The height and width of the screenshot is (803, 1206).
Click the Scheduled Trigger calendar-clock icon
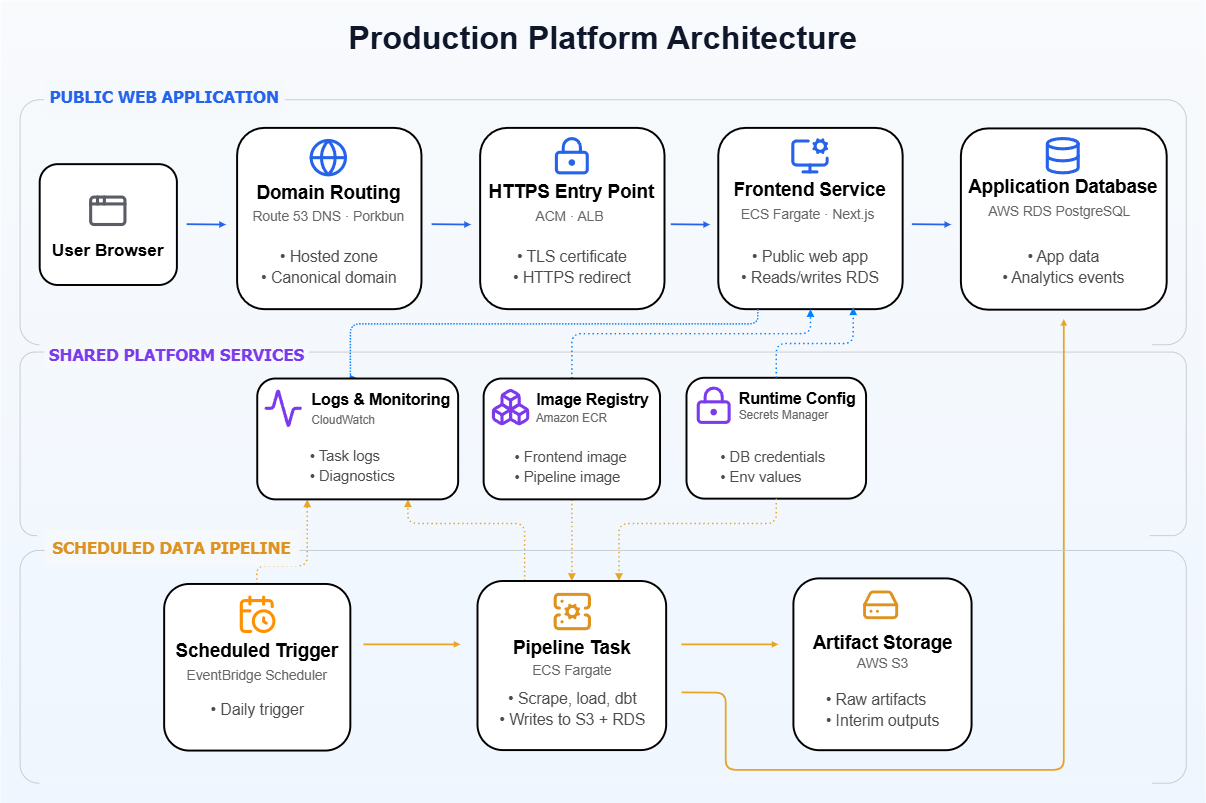pyautogui.click(x=257, y=614)
